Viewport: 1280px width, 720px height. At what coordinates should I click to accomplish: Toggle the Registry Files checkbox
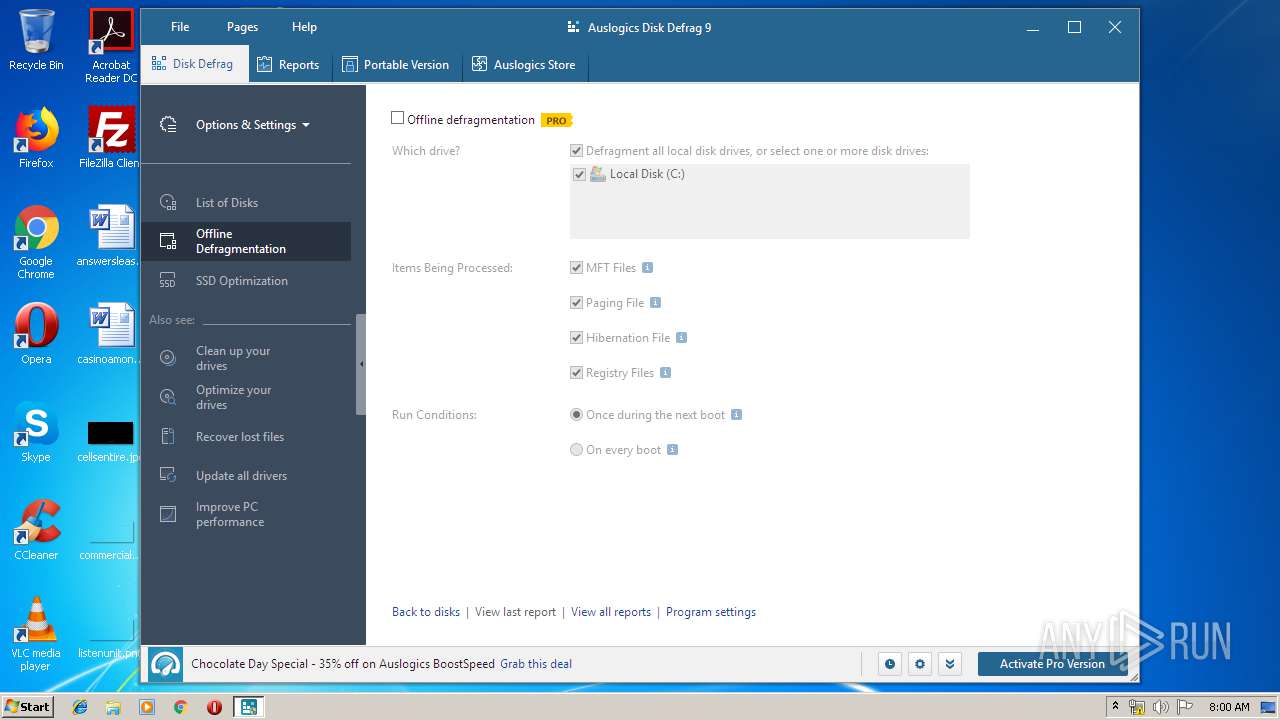point(576,373)
